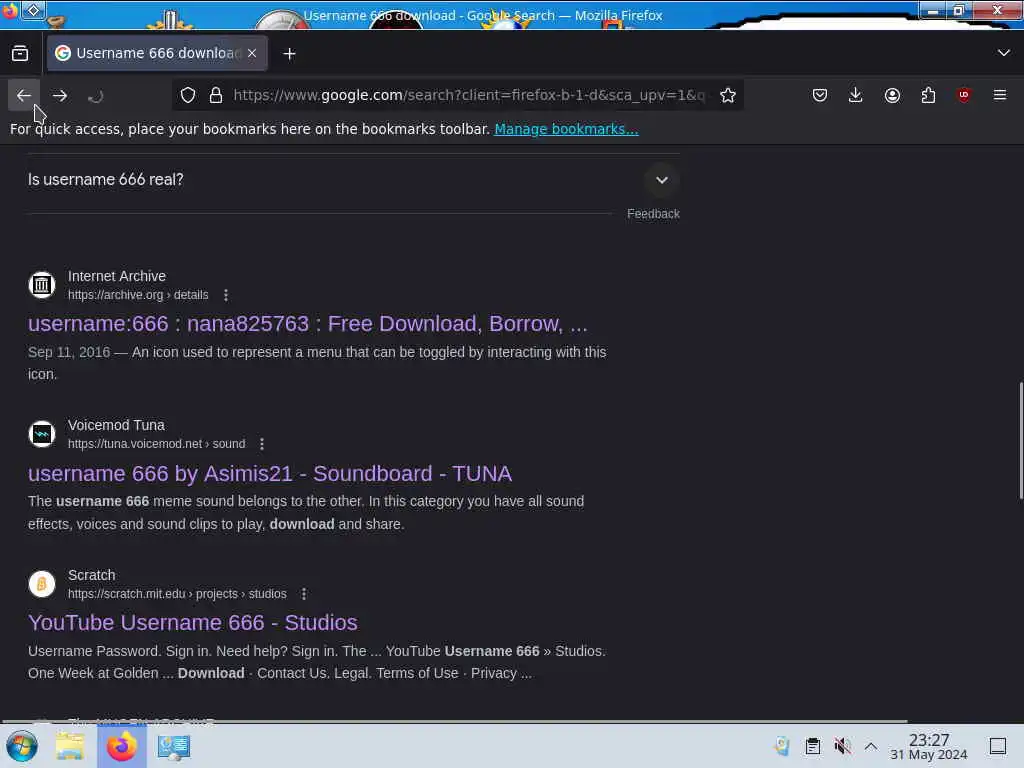Open the Firefox account icon
The height and width of the screenshot is (768, 1024).
click(x=892, y=95)
